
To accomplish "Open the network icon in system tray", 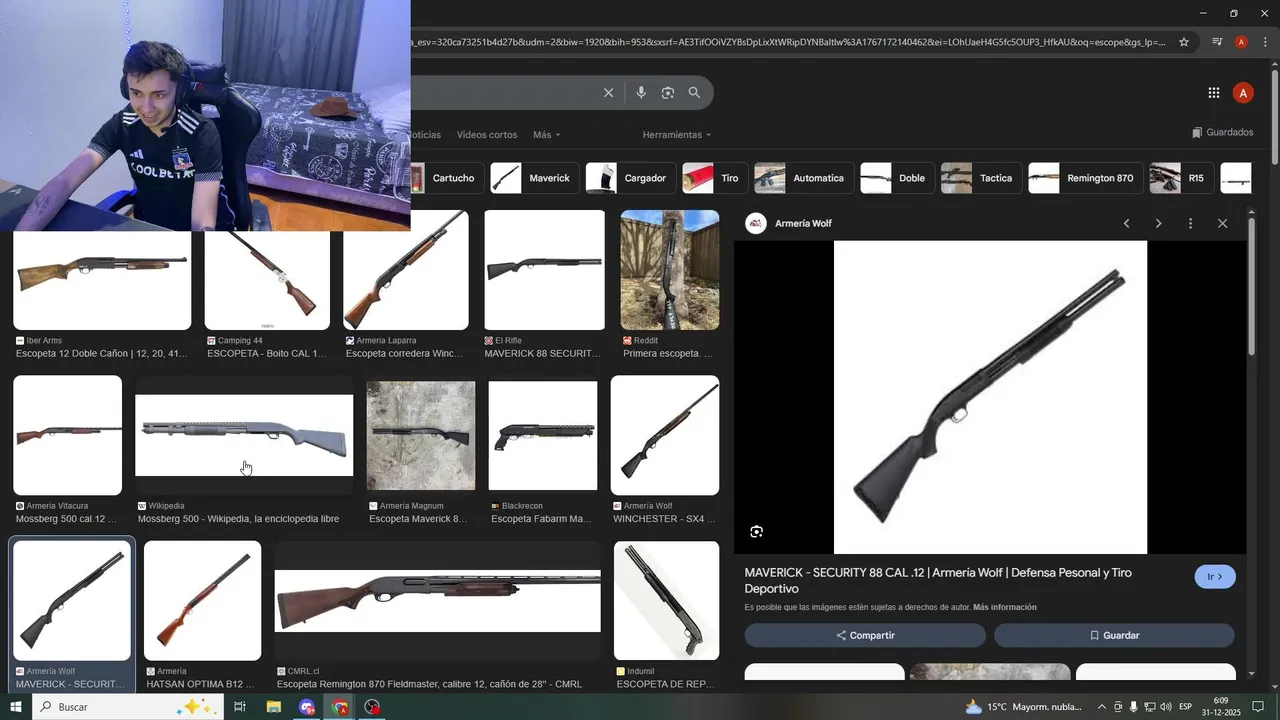I will [x=1150, y=707].
